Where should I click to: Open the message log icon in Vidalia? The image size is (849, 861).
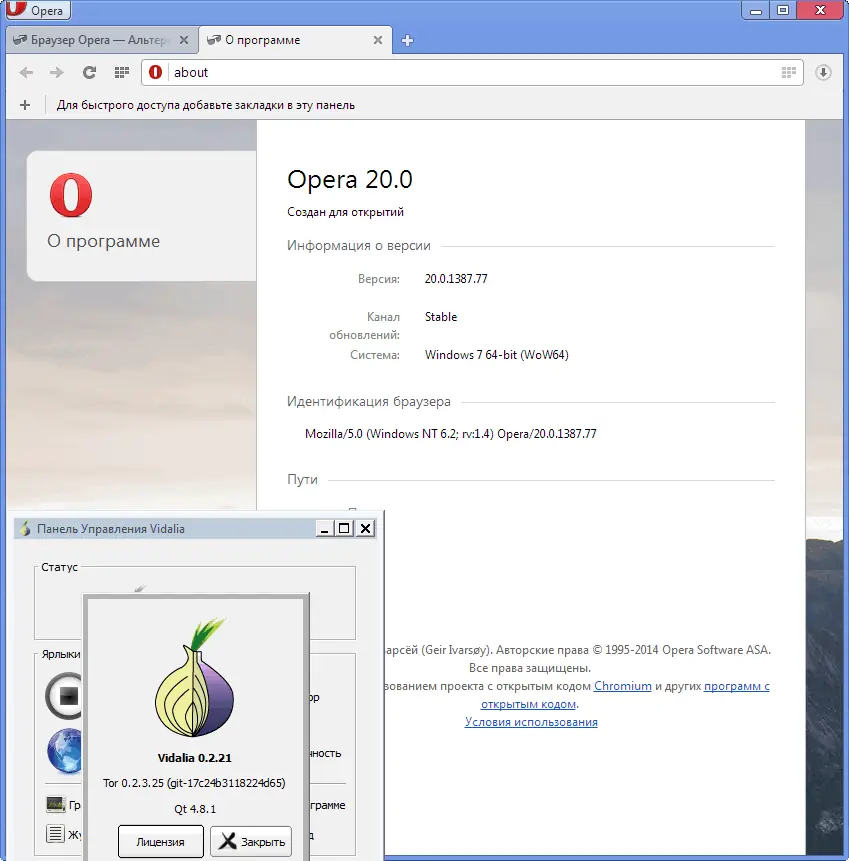(55, 834)
